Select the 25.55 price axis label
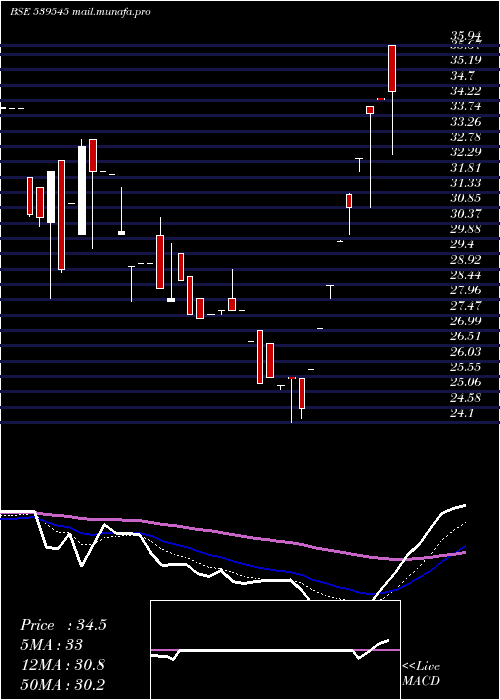The image size is (500, 700). click(465, 367)
